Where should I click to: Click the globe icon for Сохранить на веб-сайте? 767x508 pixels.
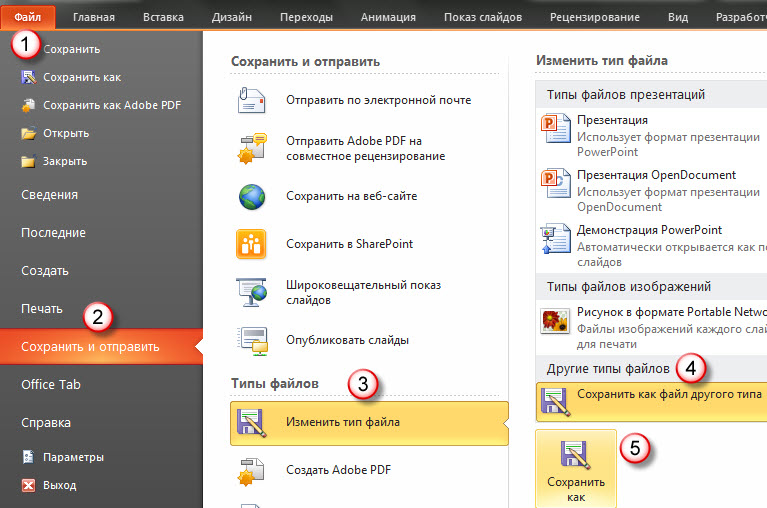(252, 197)
